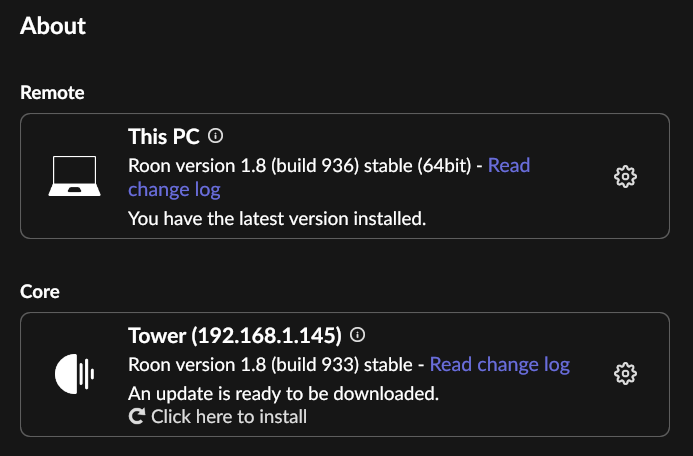693x456 pixels.
Task: Open settings gear for This PC remote
Action: (625, 177)
